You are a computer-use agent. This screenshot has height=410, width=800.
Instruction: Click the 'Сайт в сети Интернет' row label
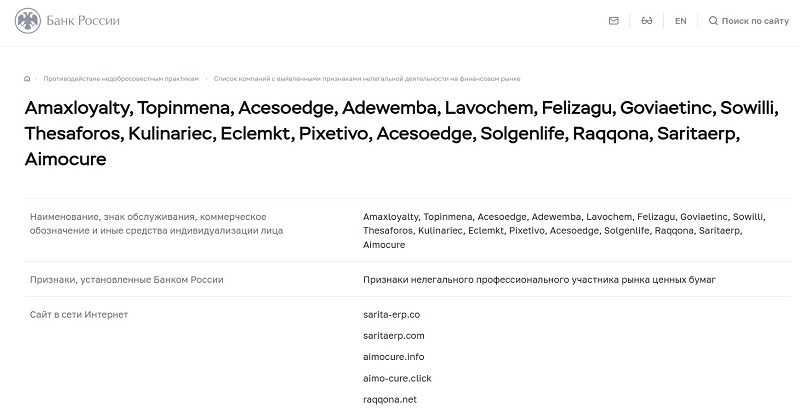[79, 314]
